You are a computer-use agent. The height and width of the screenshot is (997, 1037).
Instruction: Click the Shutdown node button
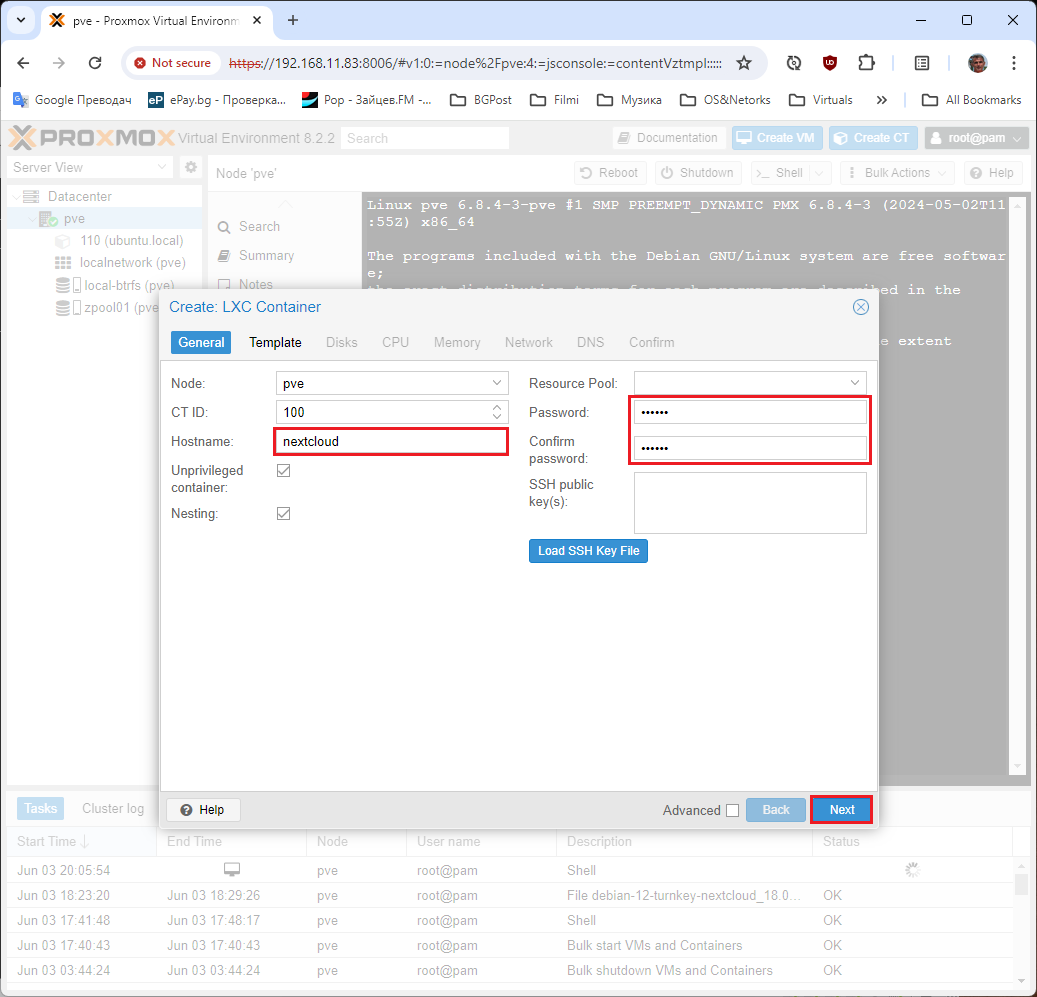point(697,173)
